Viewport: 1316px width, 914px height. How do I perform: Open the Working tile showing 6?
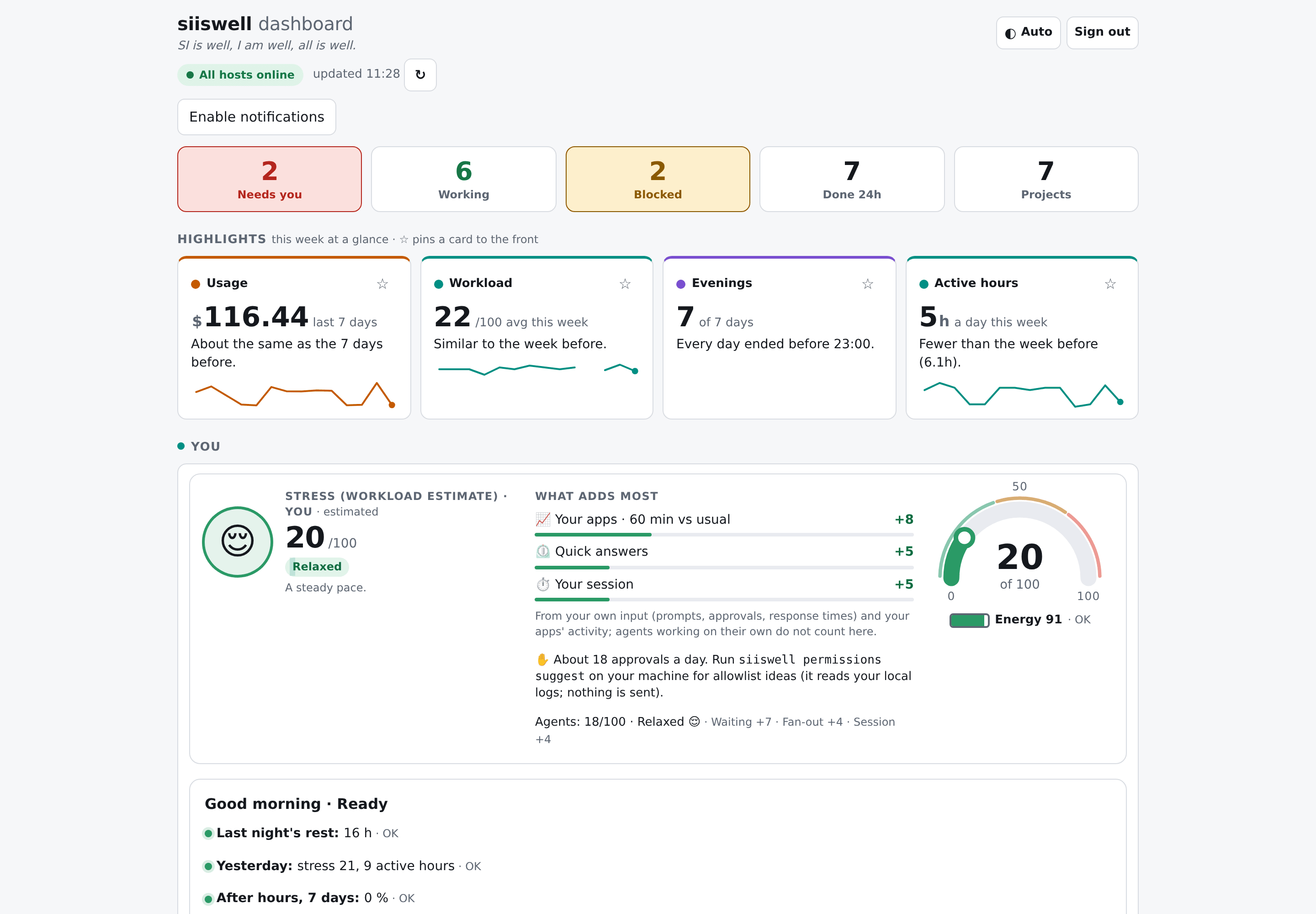point(463,179)
